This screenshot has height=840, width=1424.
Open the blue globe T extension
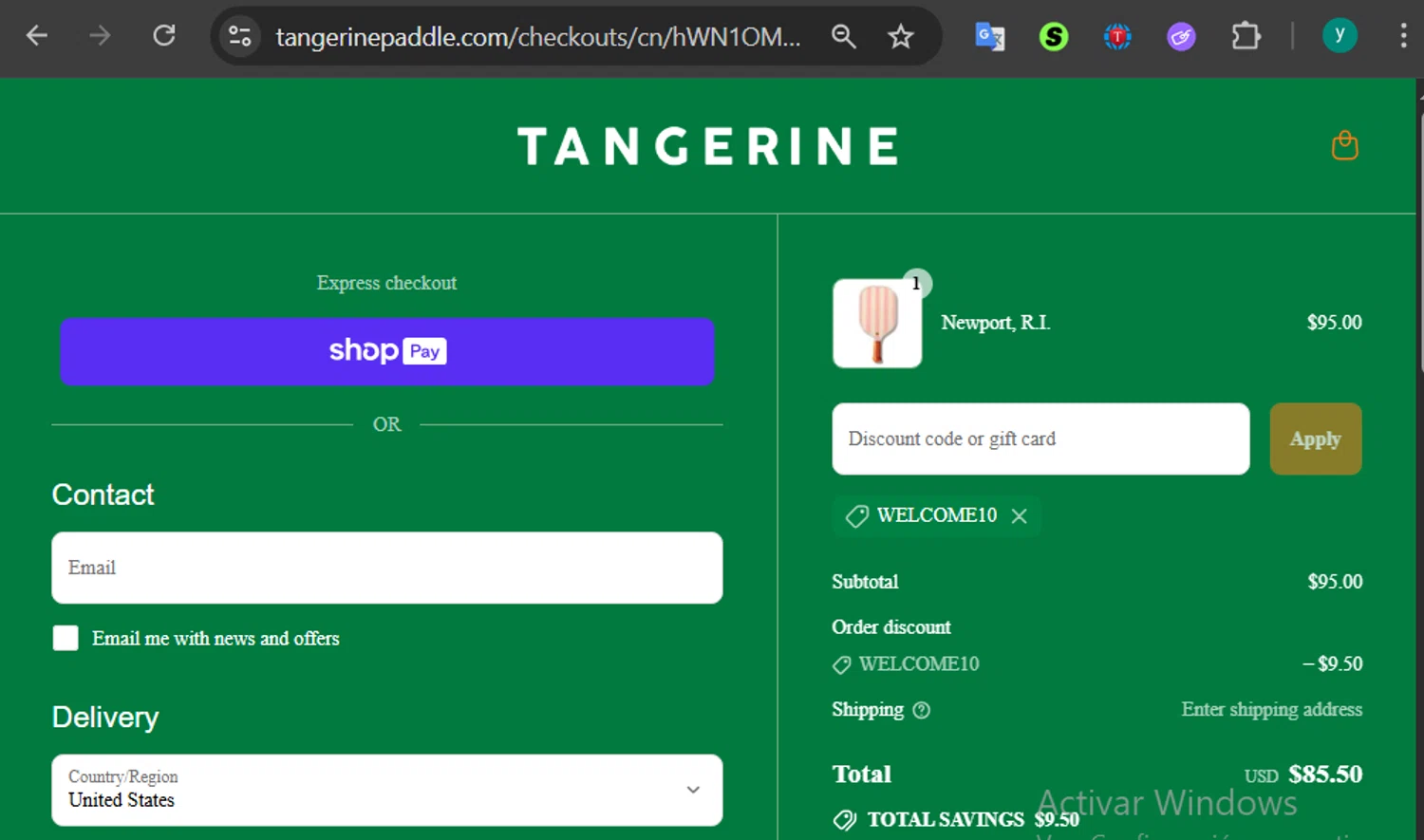(1117, 37)
